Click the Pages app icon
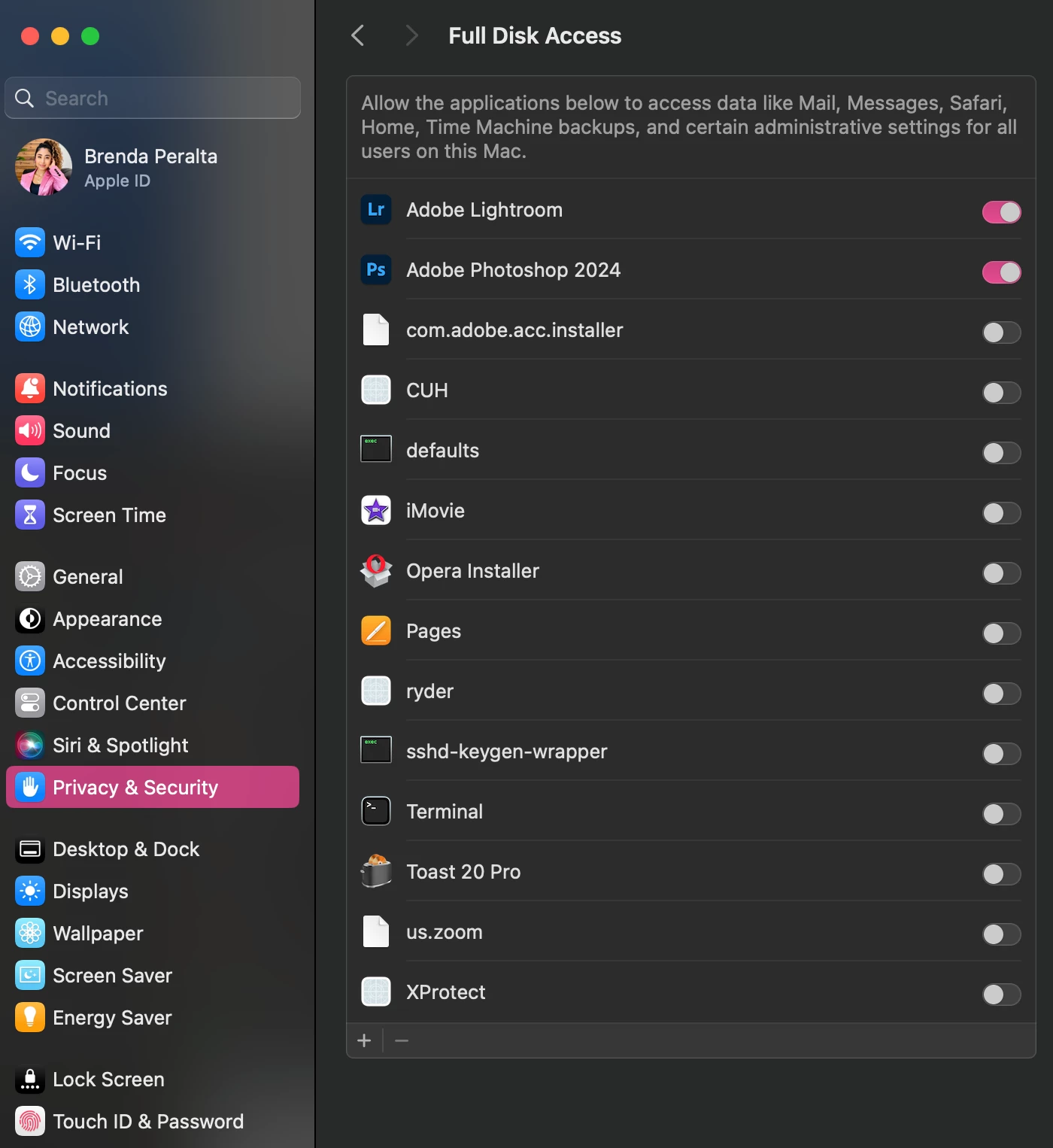The width and height of the screenshot is (1053, 1148). [x=376, y=630]
